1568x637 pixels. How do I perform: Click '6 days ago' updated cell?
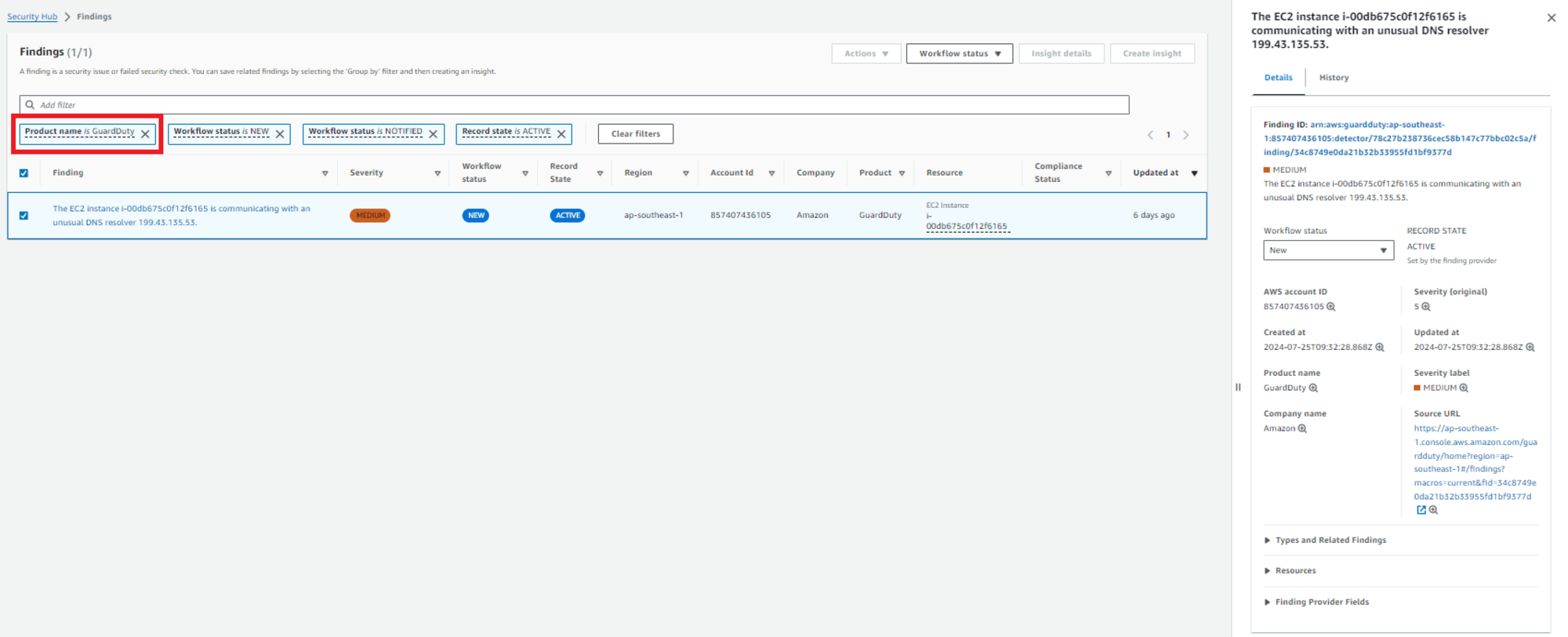[1153, 216]
